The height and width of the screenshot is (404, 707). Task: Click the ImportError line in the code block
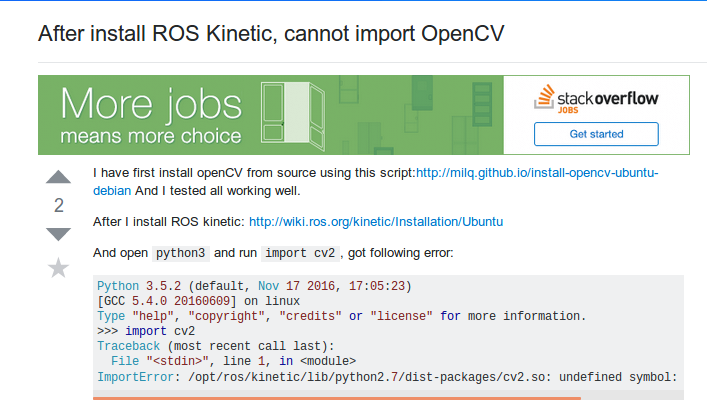387,377
